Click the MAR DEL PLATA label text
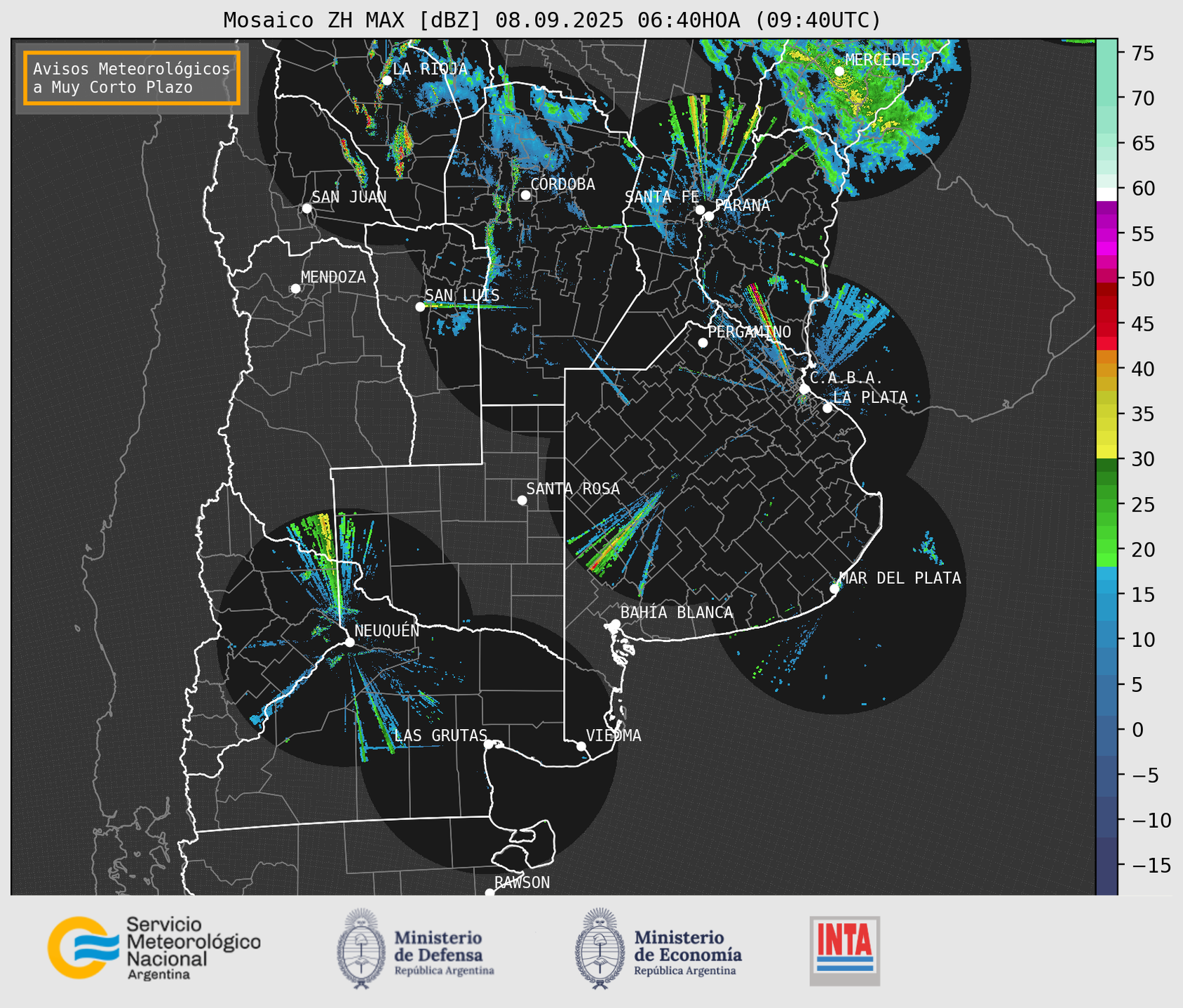 (900, 578)
